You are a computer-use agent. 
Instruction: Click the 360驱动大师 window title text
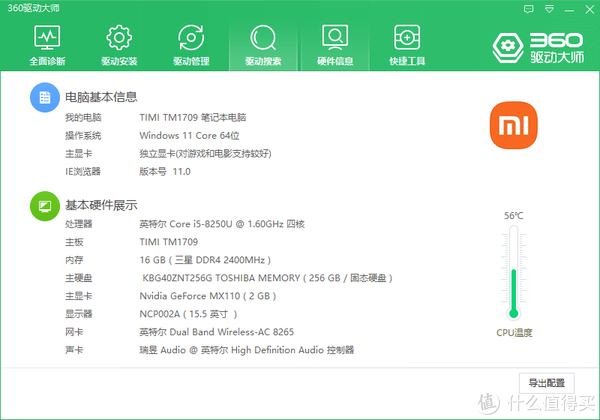(33, 8)
